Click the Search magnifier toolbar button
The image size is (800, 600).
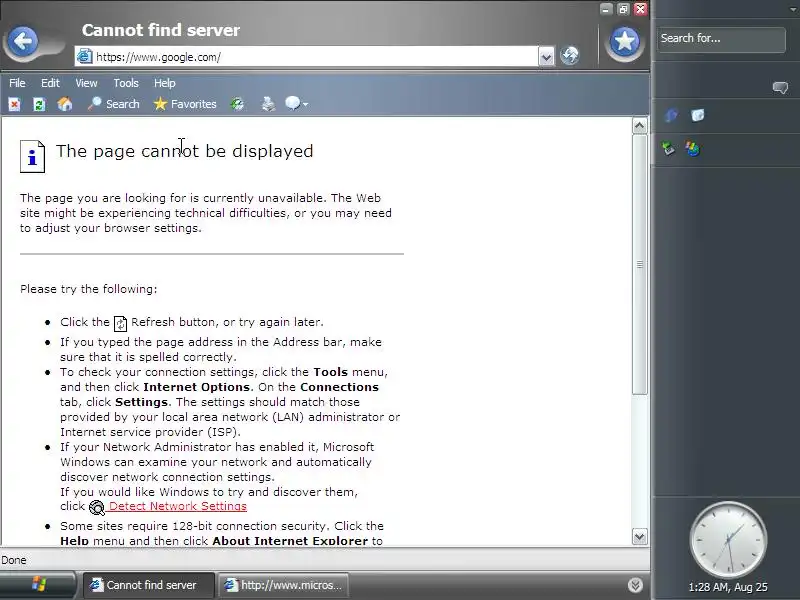point(113,104)
